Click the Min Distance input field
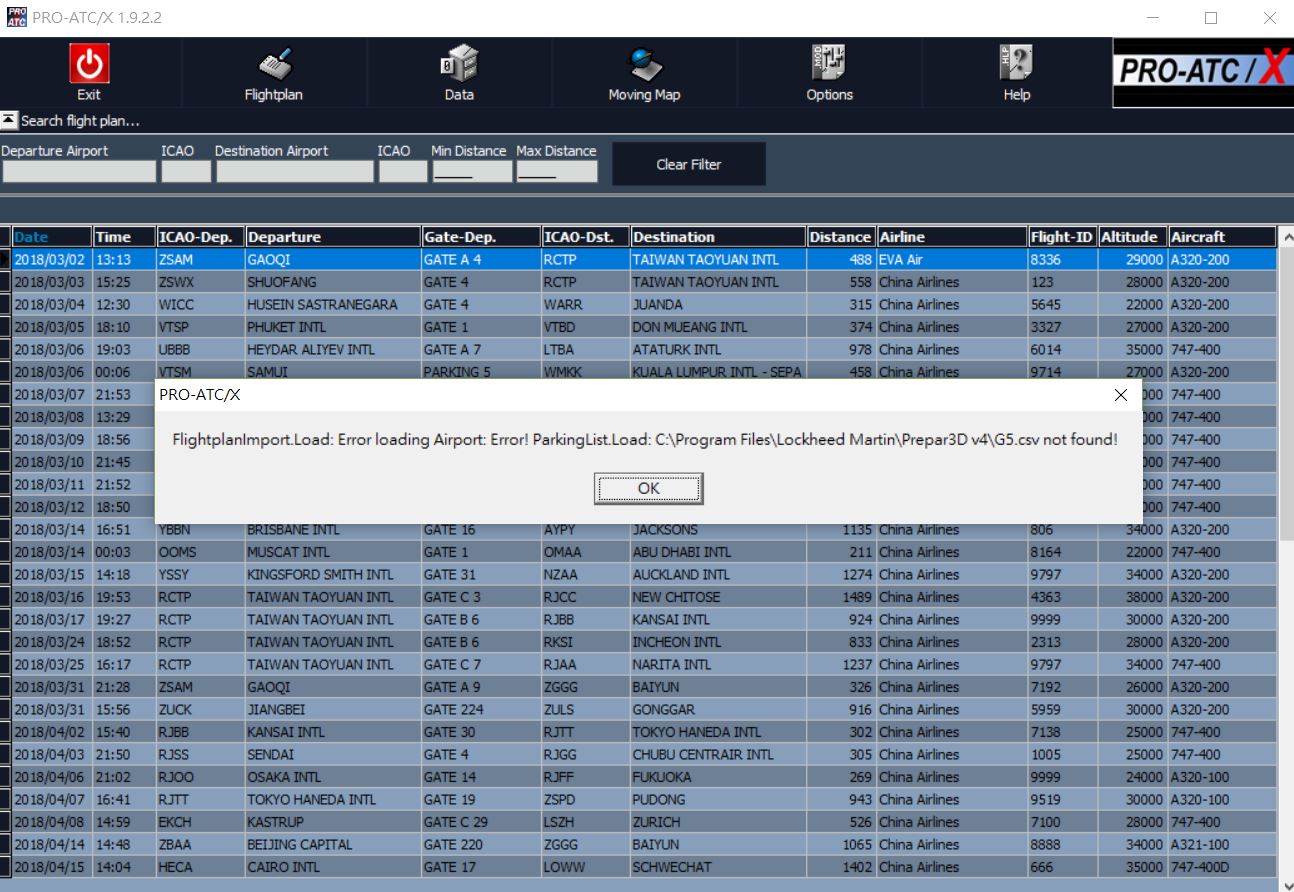Image resolution: width=1294 pixels, height=892 pixels. (x=471, y=172)
